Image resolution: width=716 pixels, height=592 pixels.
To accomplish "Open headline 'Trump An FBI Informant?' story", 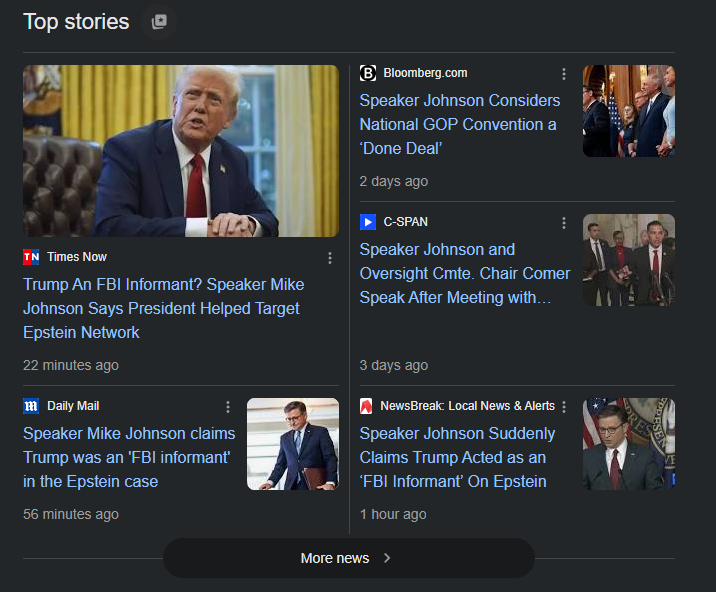I will click(163, 308).
